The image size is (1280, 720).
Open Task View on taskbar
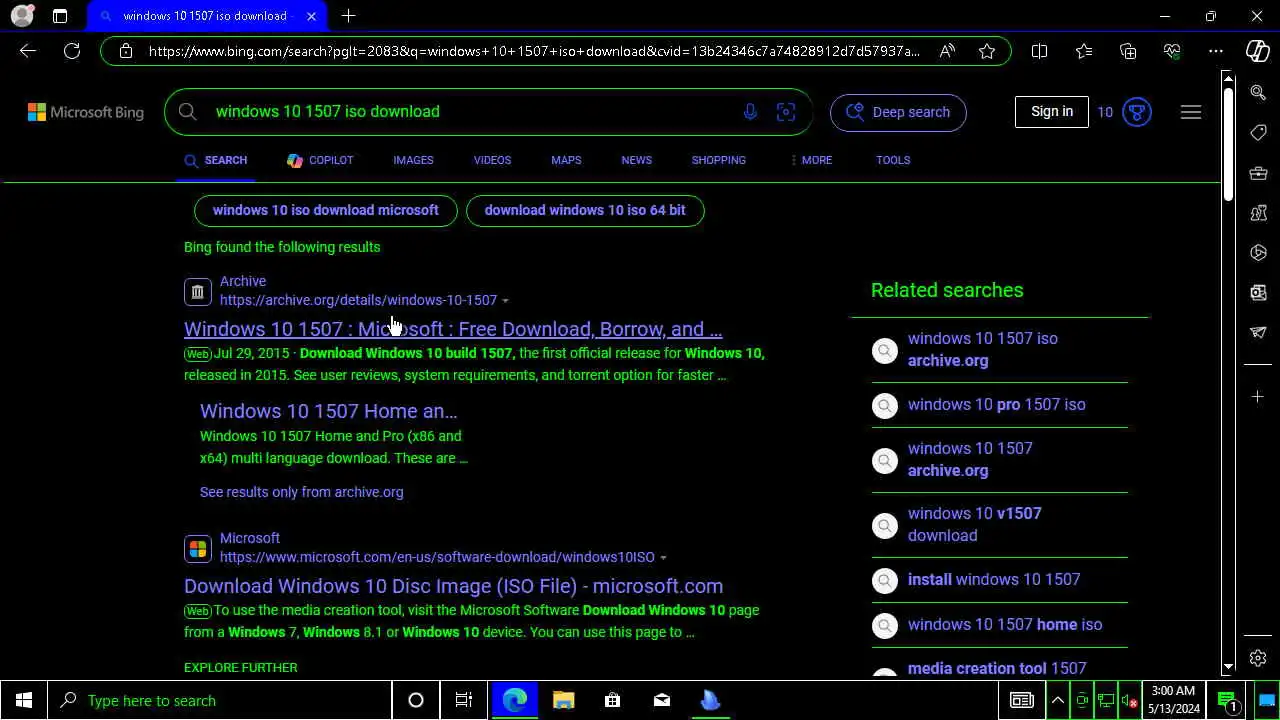click(464, 700)
